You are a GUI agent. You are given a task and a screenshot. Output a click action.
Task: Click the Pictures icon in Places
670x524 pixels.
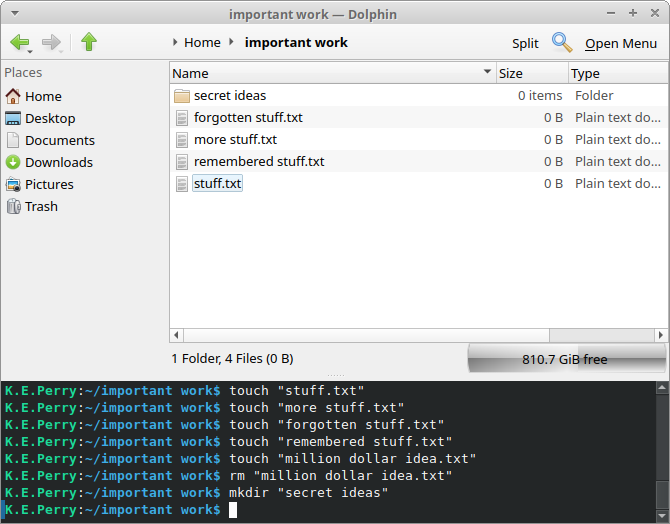[13, 184]
